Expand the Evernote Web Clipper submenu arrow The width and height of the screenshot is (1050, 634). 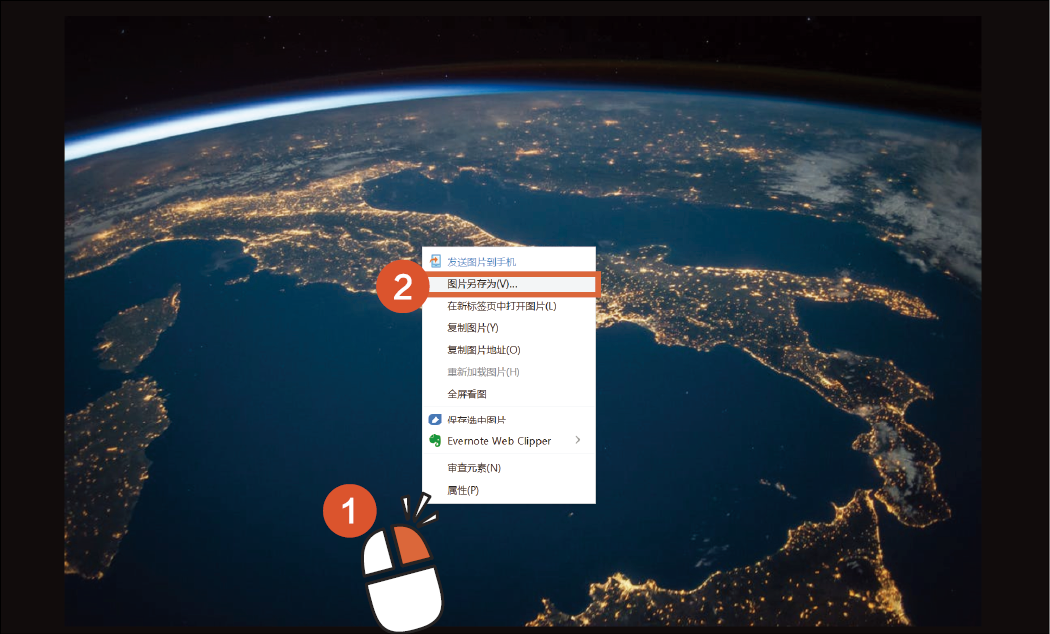pyautogui.click(x=578, y=440)
